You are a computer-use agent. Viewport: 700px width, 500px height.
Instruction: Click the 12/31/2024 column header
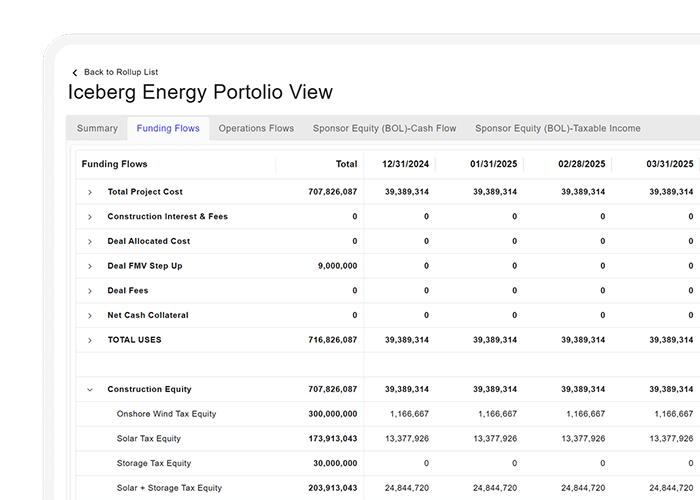click(x=405, y=164)
